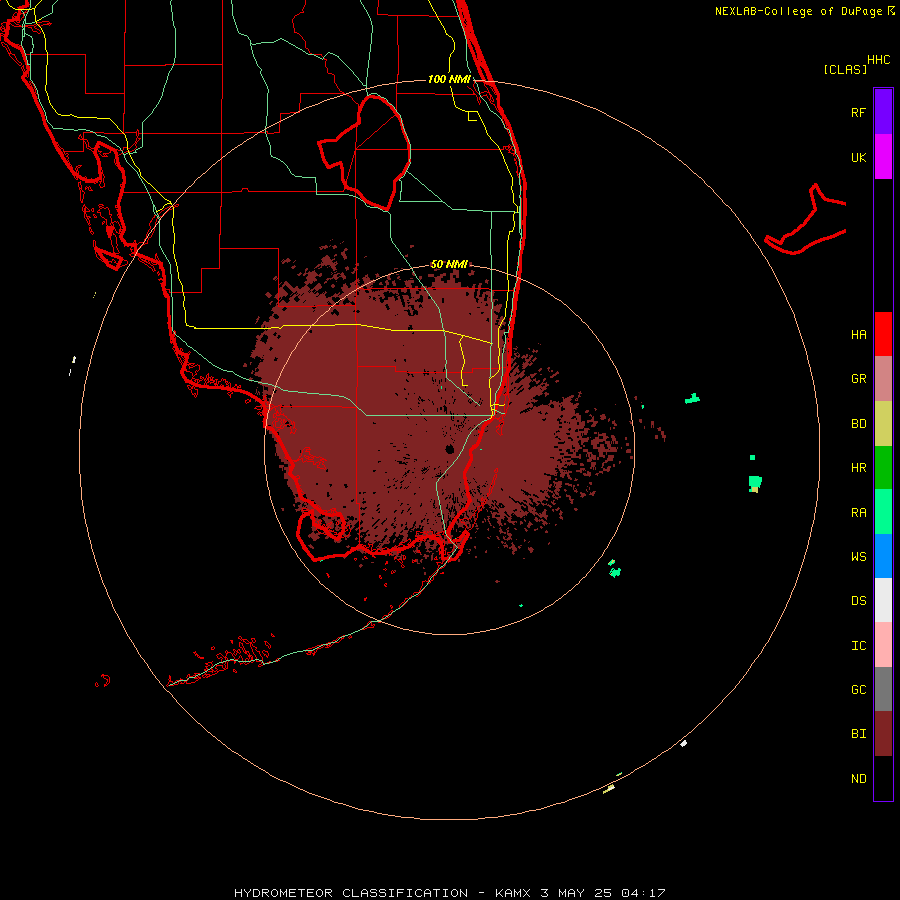Click the GR pink legend swatch
Image resolution: width=900 pixels, height=900 pixels.
883,379
